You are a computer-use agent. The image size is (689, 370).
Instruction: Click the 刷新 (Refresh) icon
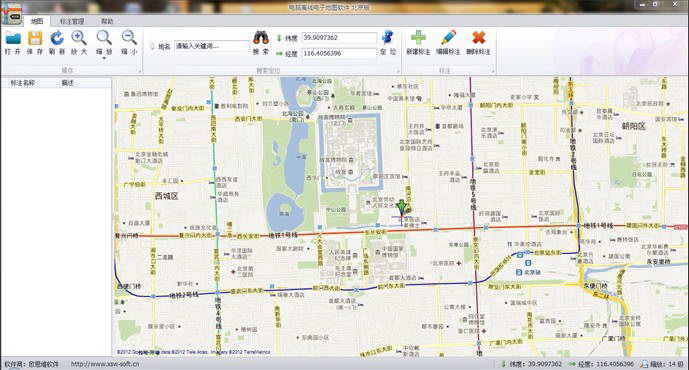coord(57,38)
